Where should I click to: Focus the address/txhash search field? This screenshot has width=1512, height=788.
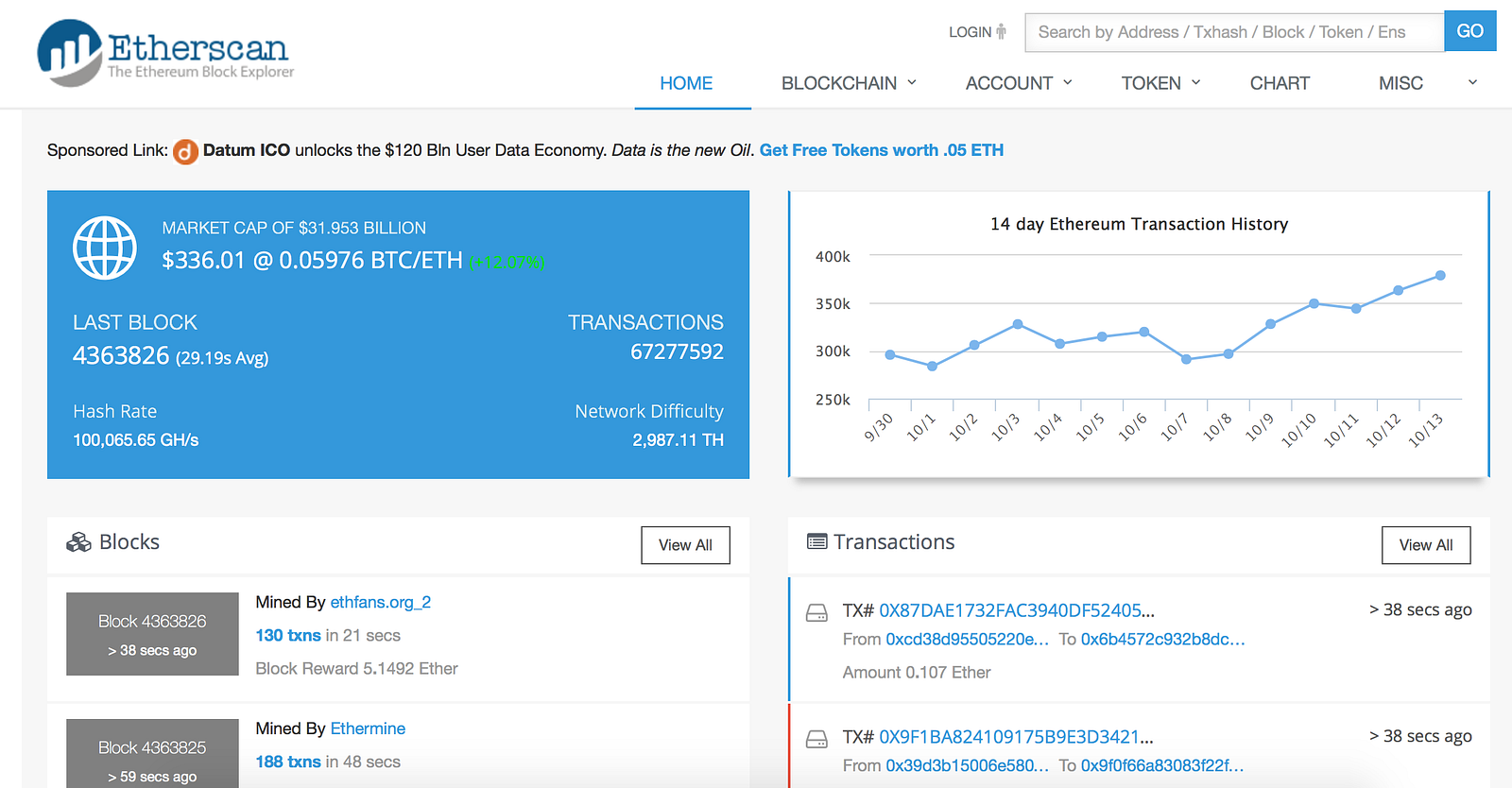[x=1234, y=32]
